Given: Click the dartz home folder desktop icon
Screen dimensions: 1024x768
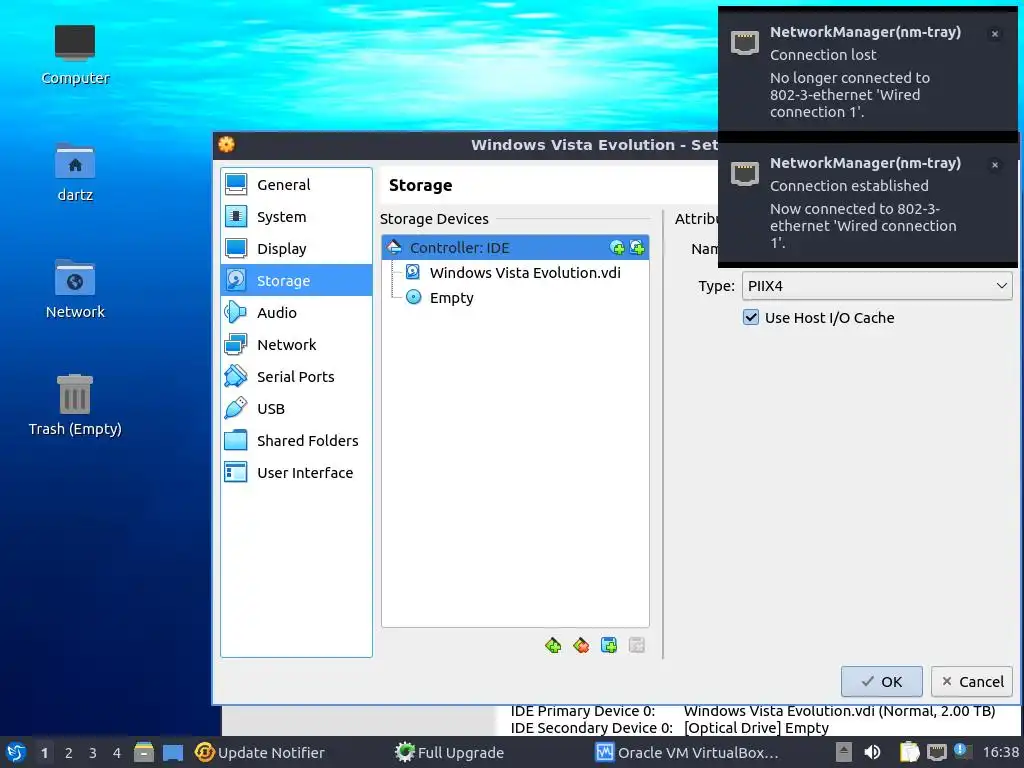Looking at the screenshot, I should (74, 172).
